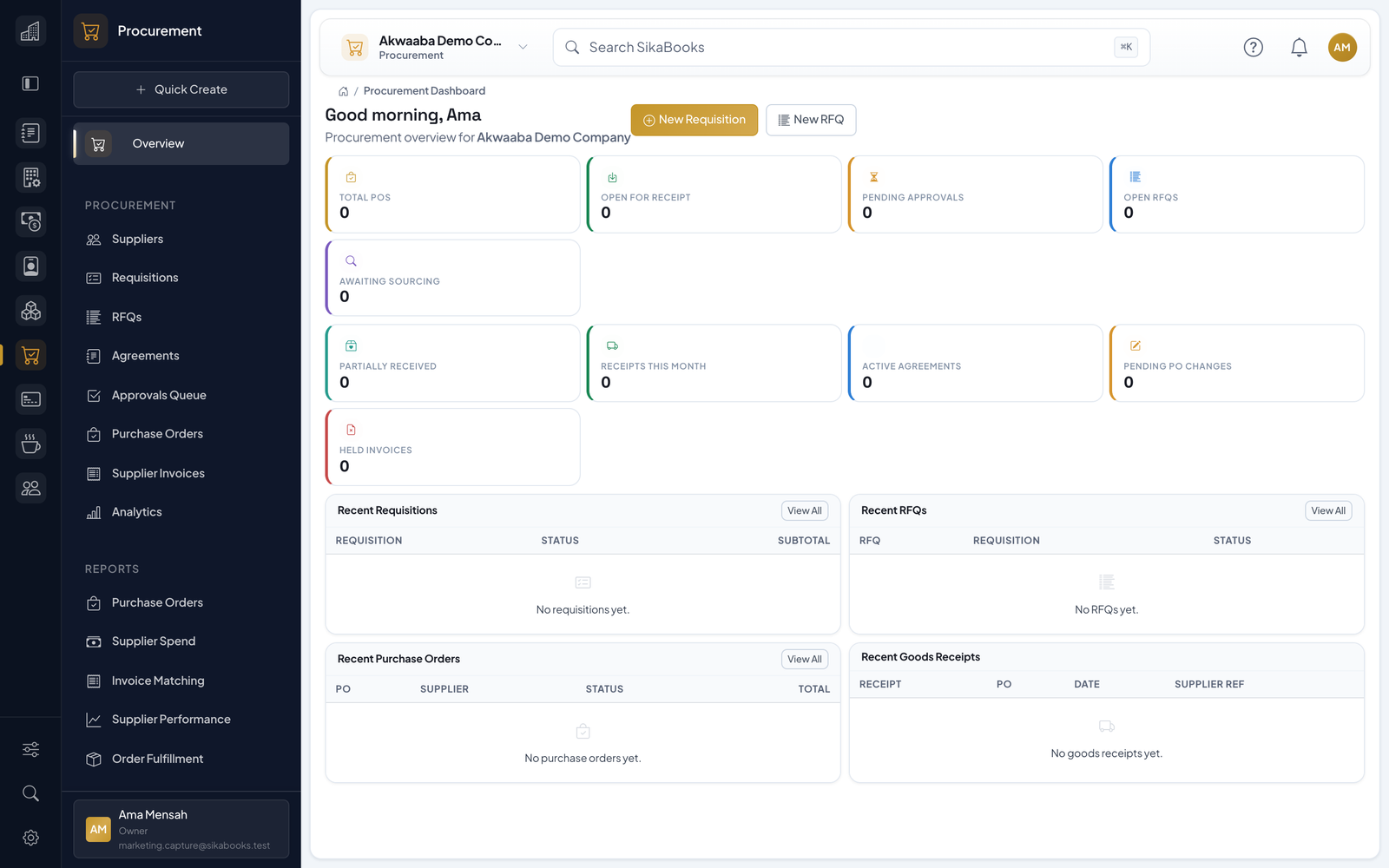This screenshot has width=1389, height=868.
Task: View All in Recent RFQs
Action: click(1328, 511)
